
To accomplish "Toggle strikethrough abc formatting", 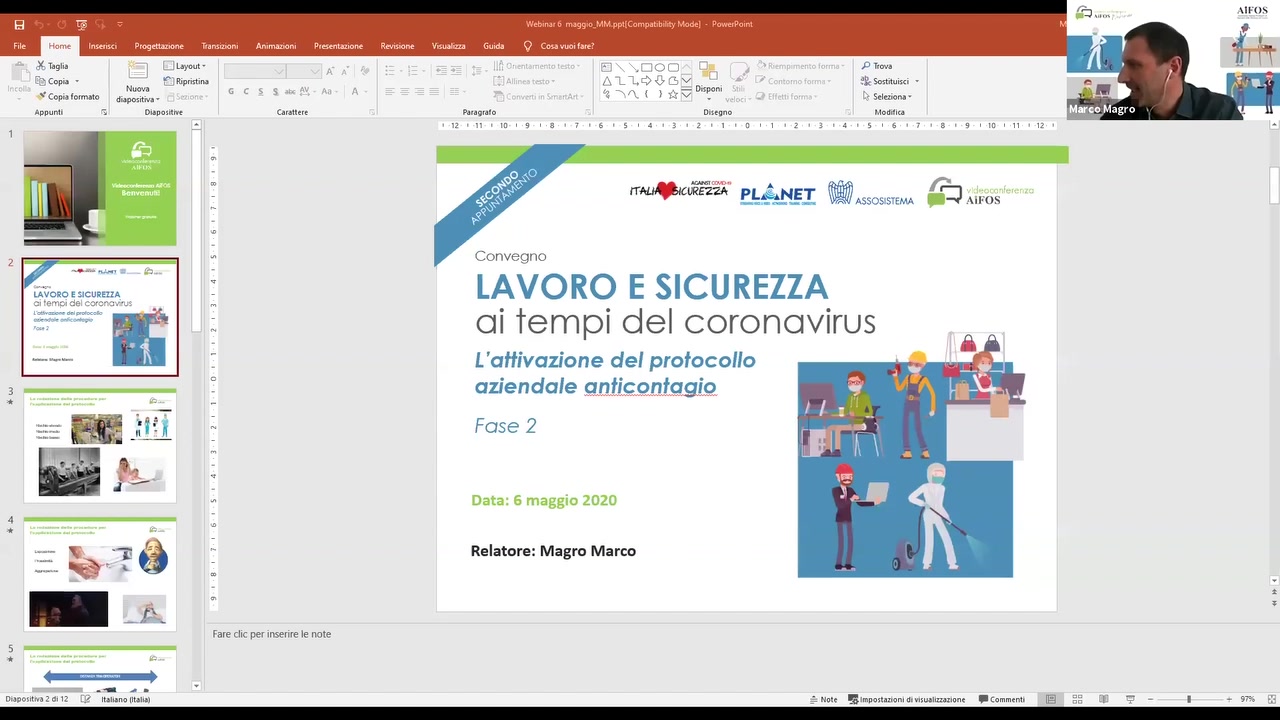I will (290, 92).
